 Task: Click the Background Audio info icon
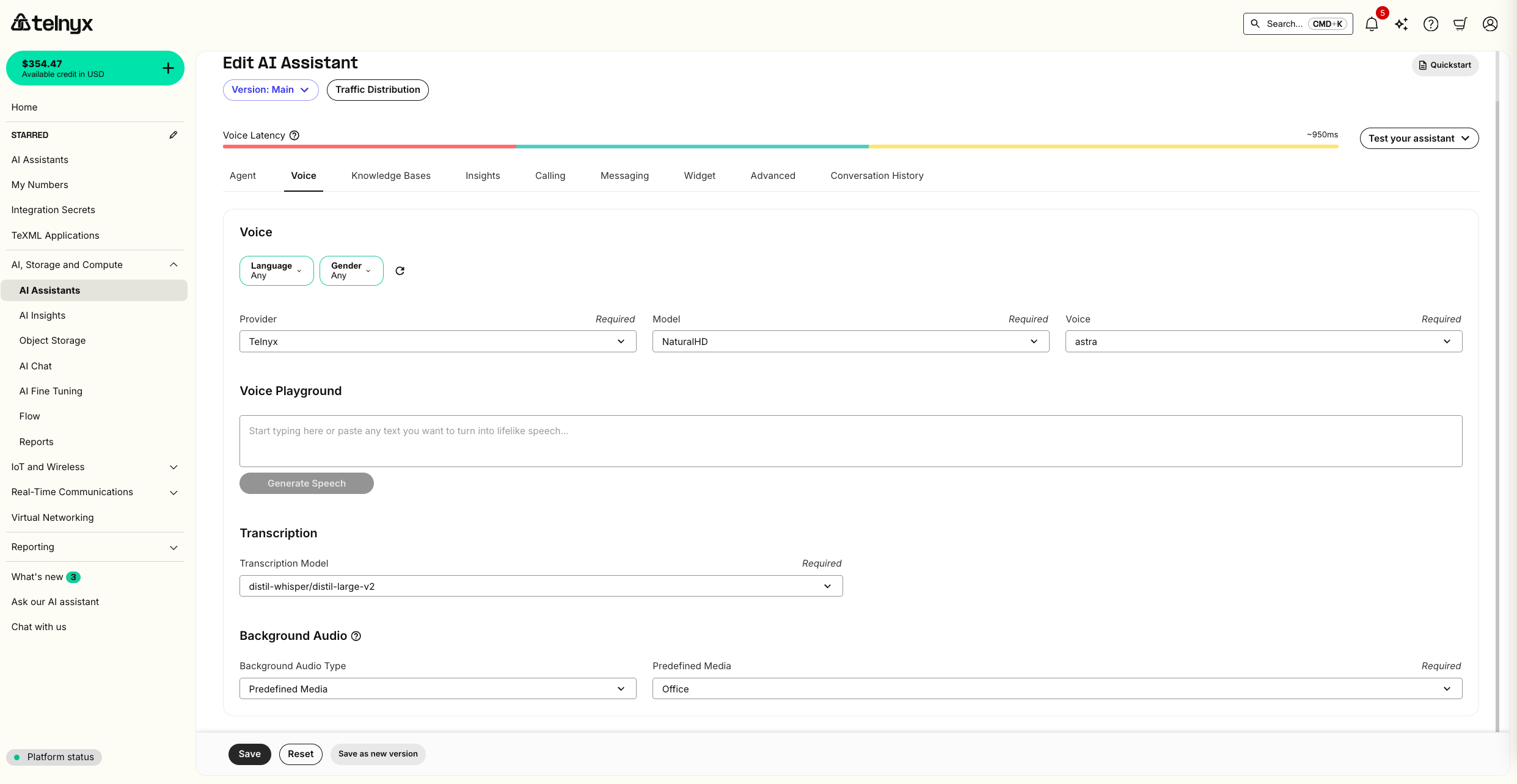click(356, 636)
